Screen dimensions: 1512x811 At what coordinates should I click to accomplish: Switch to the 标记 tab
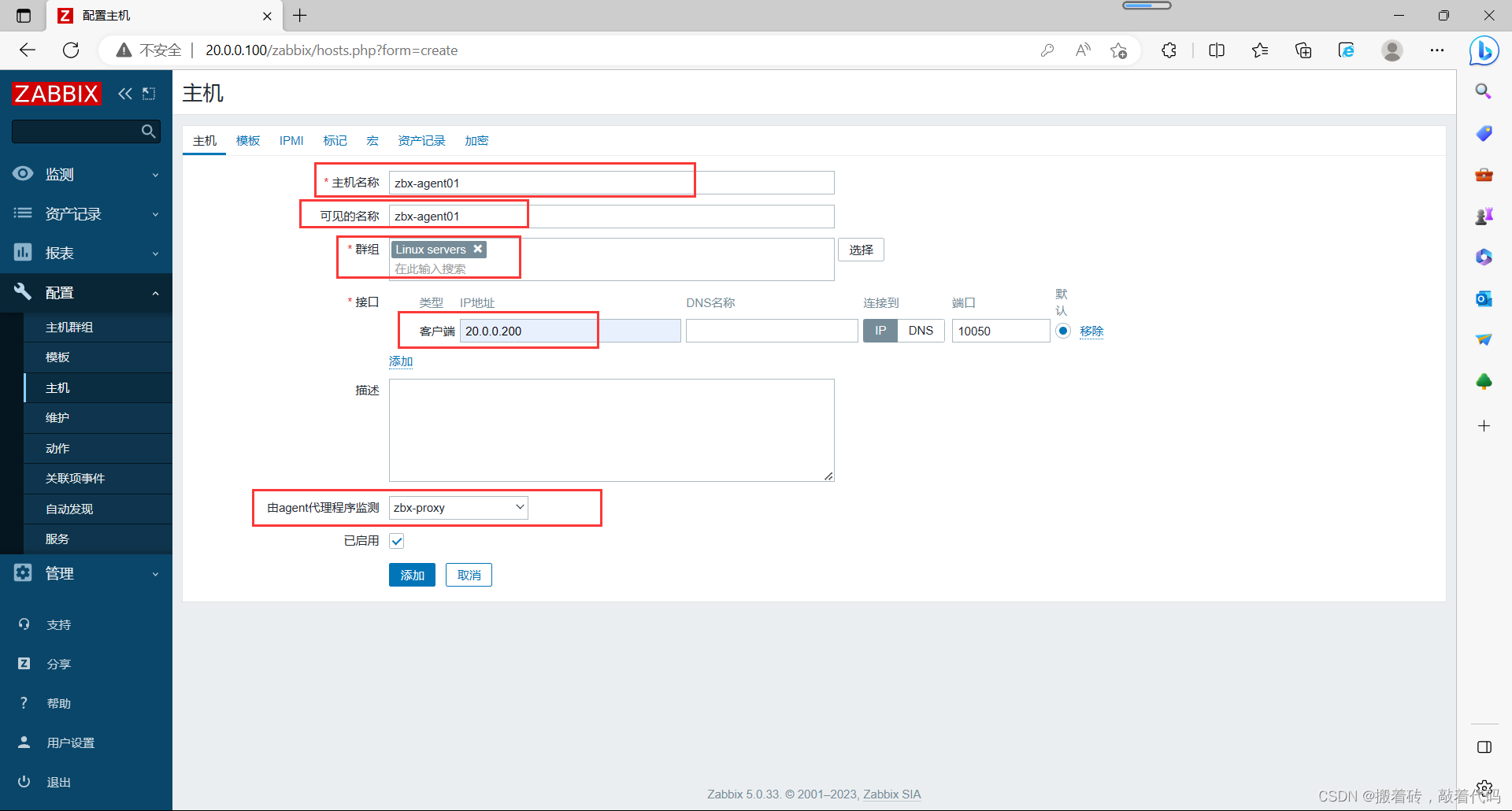(335, 140)
